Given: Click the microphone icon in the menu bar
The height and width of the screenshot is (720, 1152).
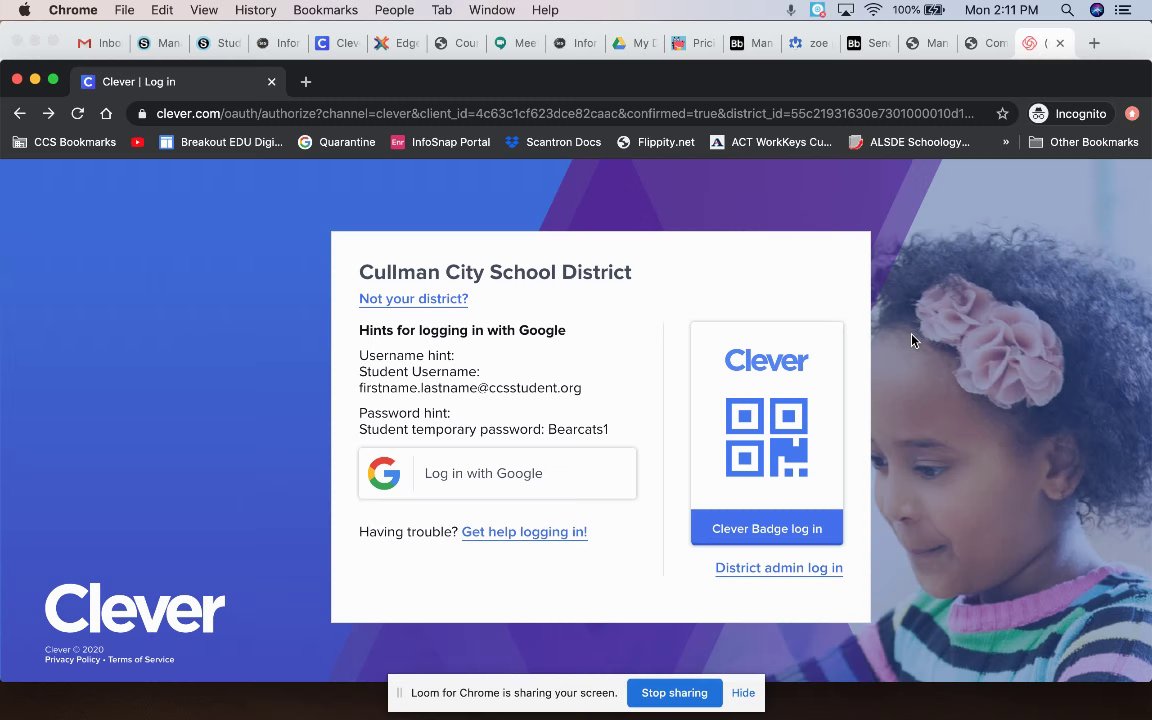Looking at the screenshot, I should (791, 10).
